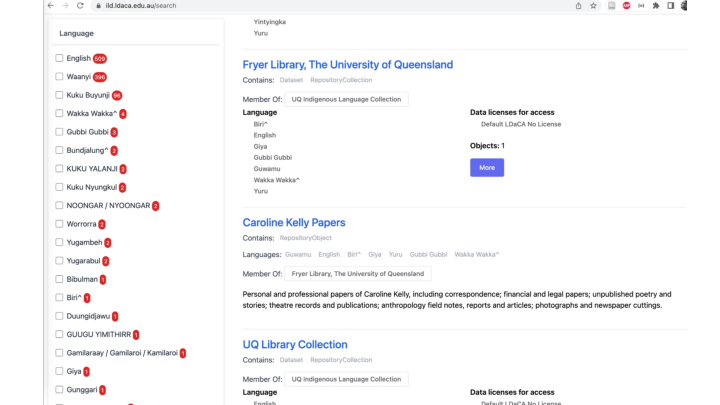Click UQ Indigenous Language Collection under UQ Library Collection
This screenshot has width=720, height=405.
point(346,379)
